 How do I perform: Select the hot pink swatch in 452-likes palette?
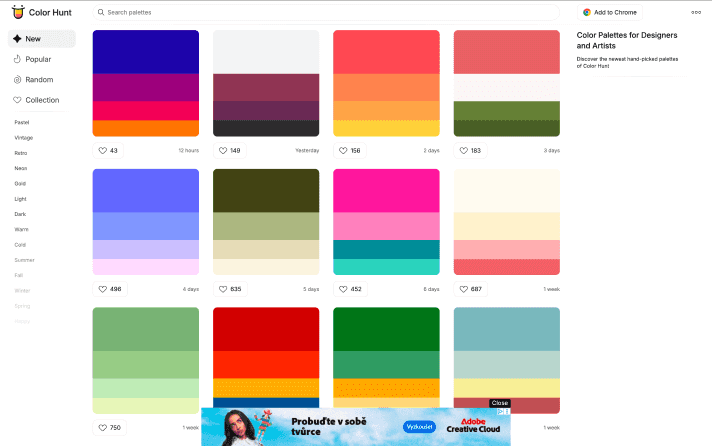(x=386, y=191)
